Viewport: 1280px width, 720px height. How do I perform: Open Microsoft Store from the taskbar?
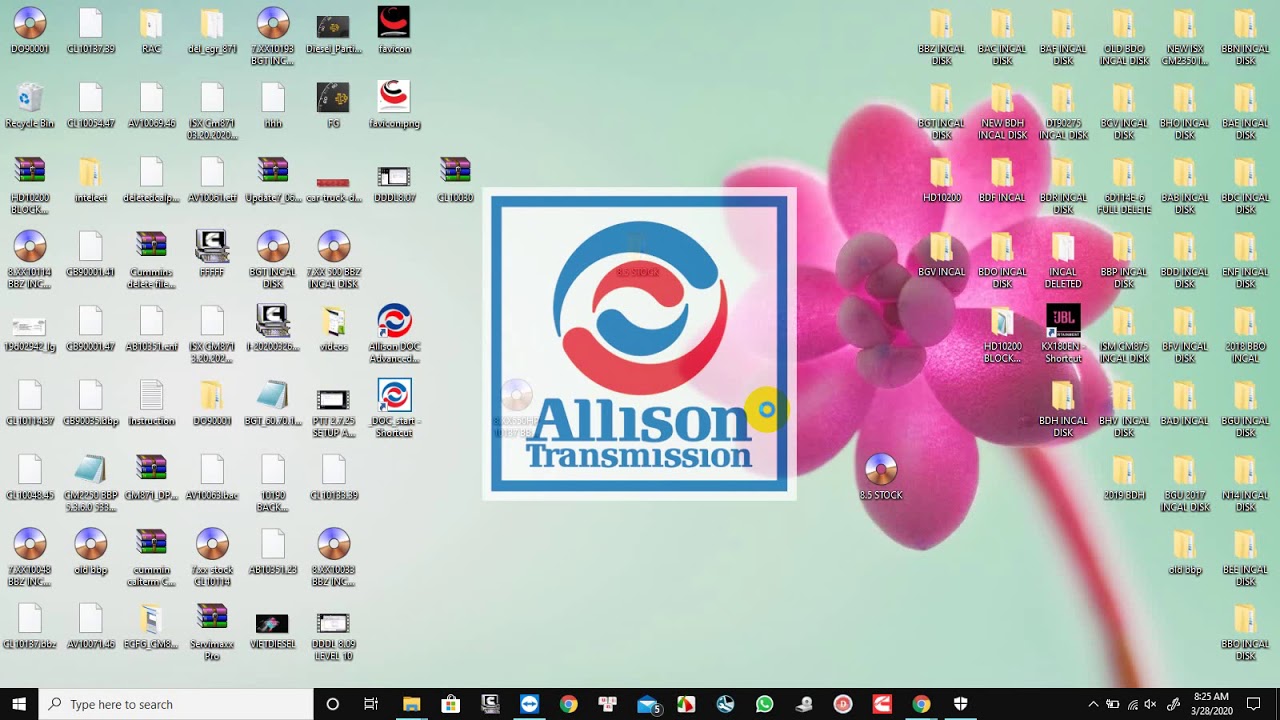click(450, 704)
